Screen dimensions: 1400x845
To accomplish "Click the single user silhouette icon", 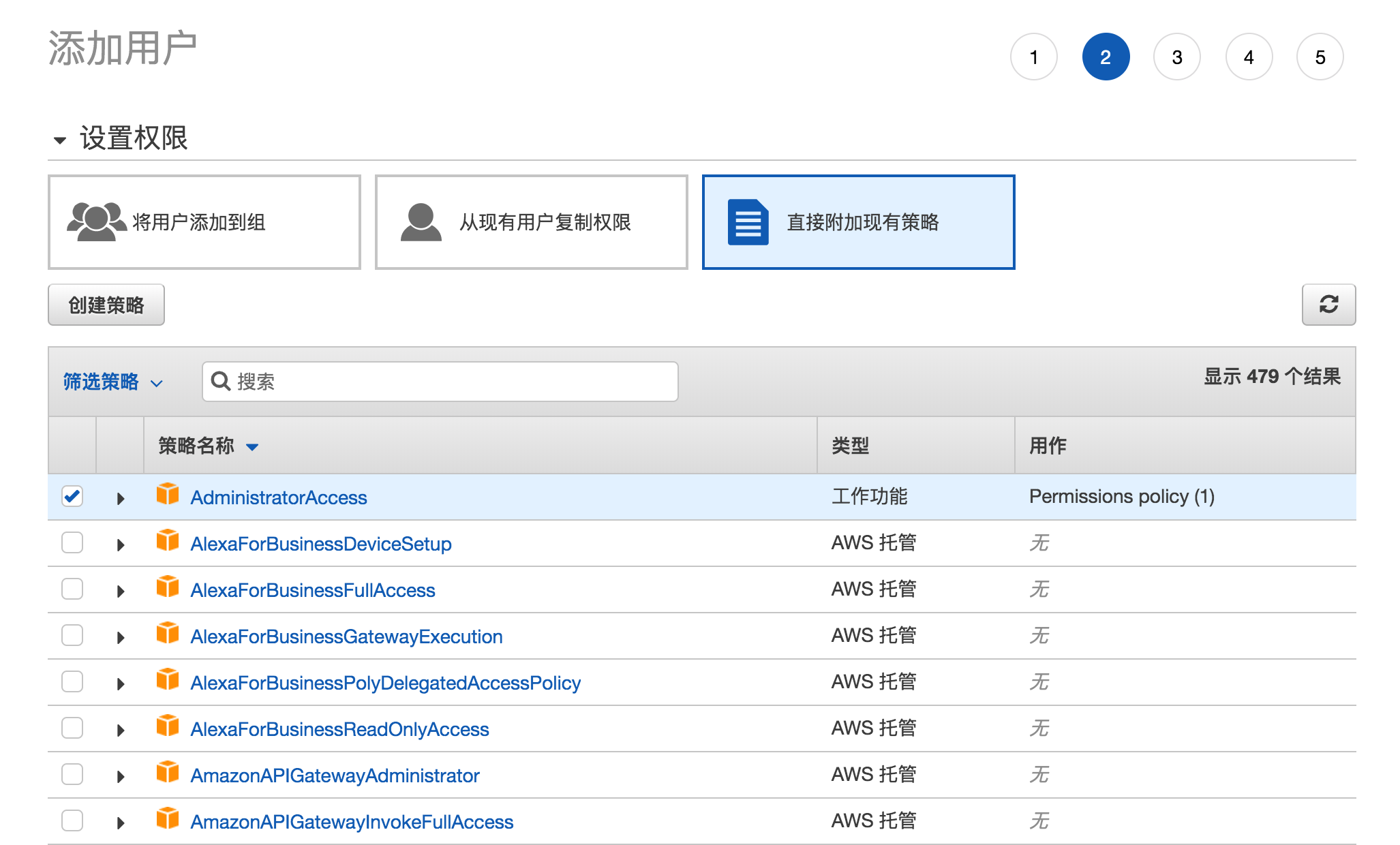I will click(421, 221).
